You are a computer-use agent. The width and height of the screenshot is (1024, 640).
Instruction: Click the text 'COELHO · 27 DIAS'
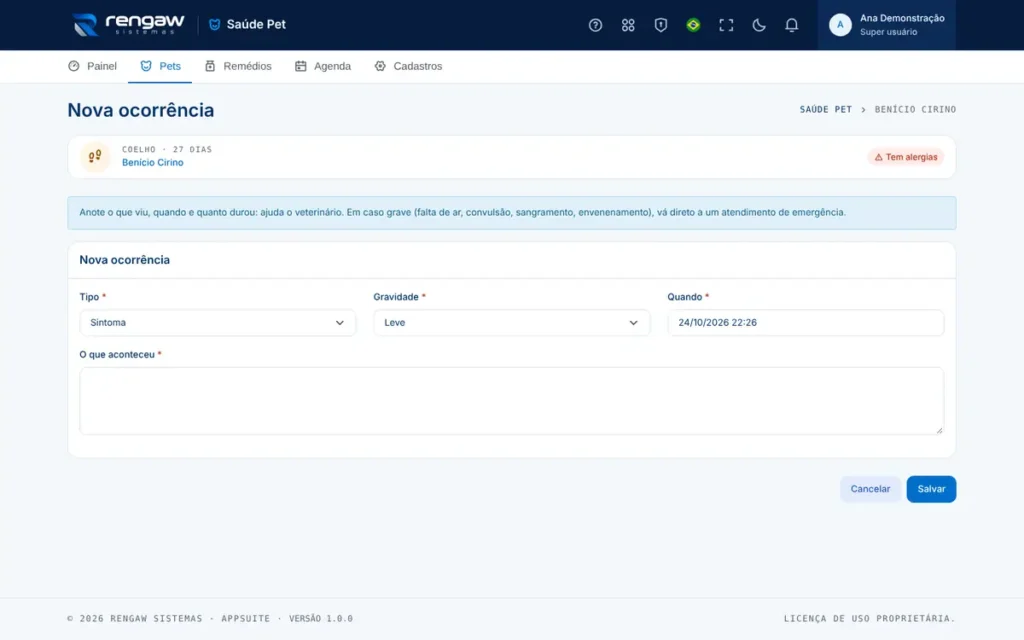pos(167,150)
